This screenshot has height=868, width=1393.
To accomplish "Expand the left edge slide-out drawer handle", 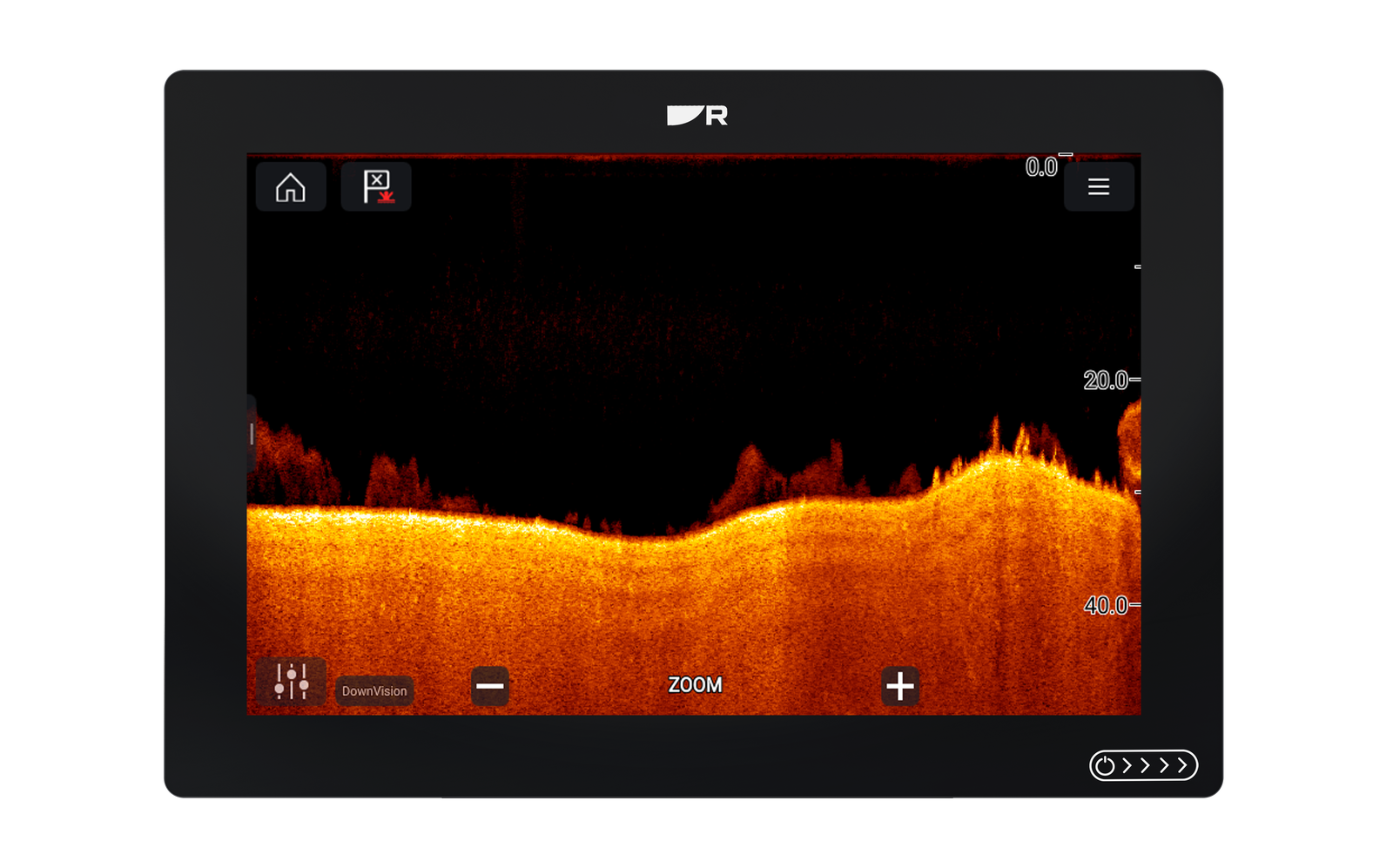I will (251, 434).
